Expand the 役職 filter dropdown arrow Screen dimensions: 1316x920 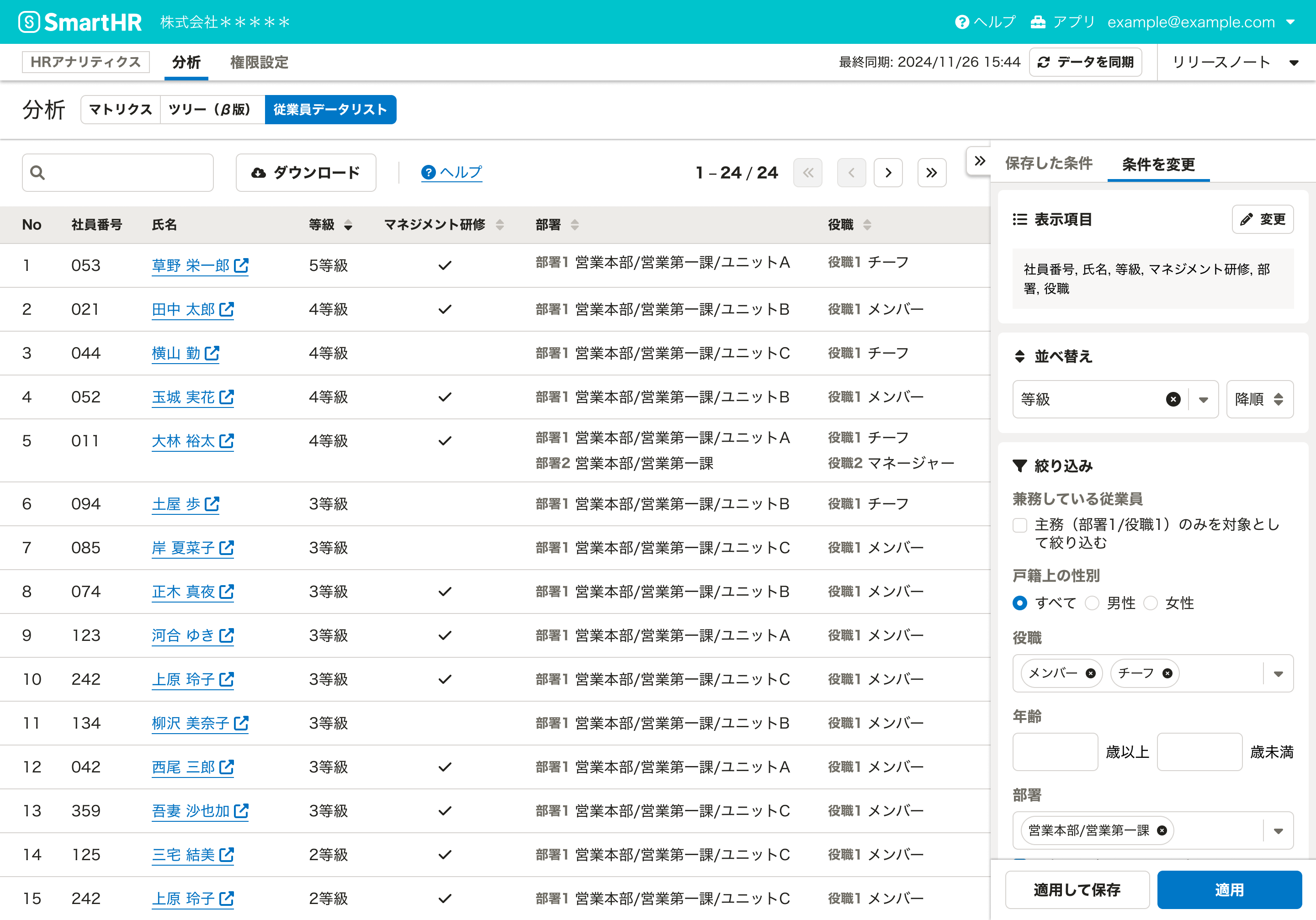tap(1278, 673)
